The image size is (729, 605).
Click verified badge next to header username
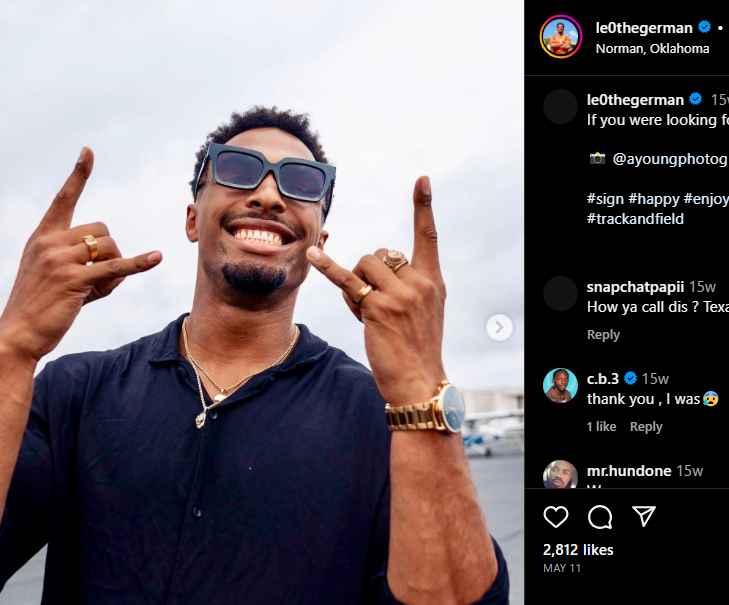tap(705, 27)
